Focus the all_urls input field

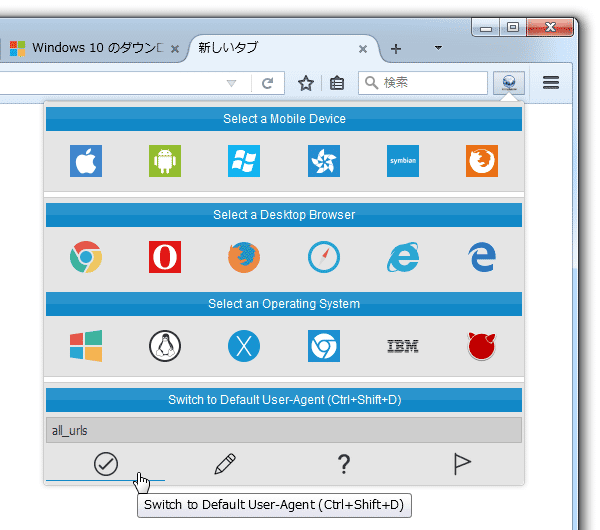point(284,430)
